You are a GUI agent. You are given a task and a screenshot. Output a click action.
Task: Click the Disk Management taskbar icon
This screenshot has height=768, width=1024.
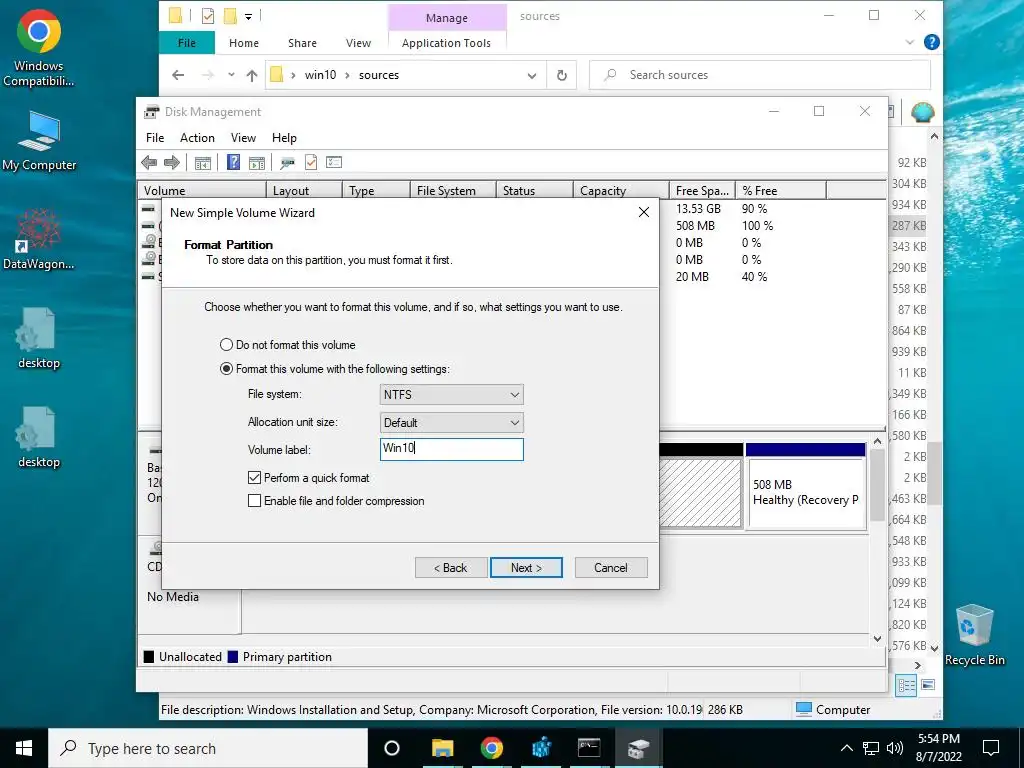638,748
